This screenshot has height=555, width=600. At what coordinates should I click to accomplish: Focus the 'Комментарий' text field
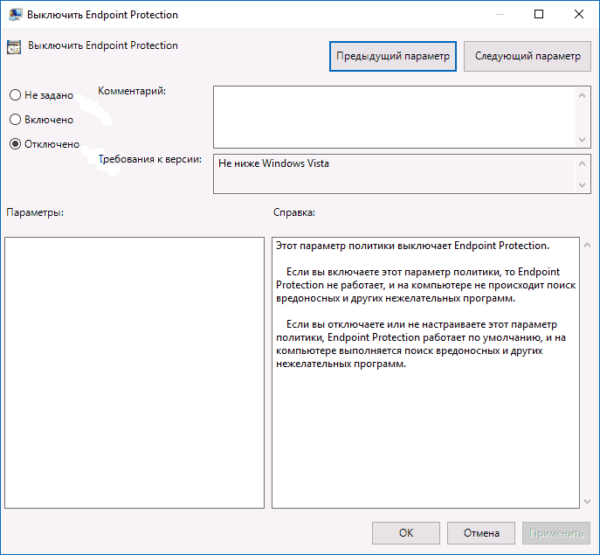pyautogui.click(x=394, y=117)
